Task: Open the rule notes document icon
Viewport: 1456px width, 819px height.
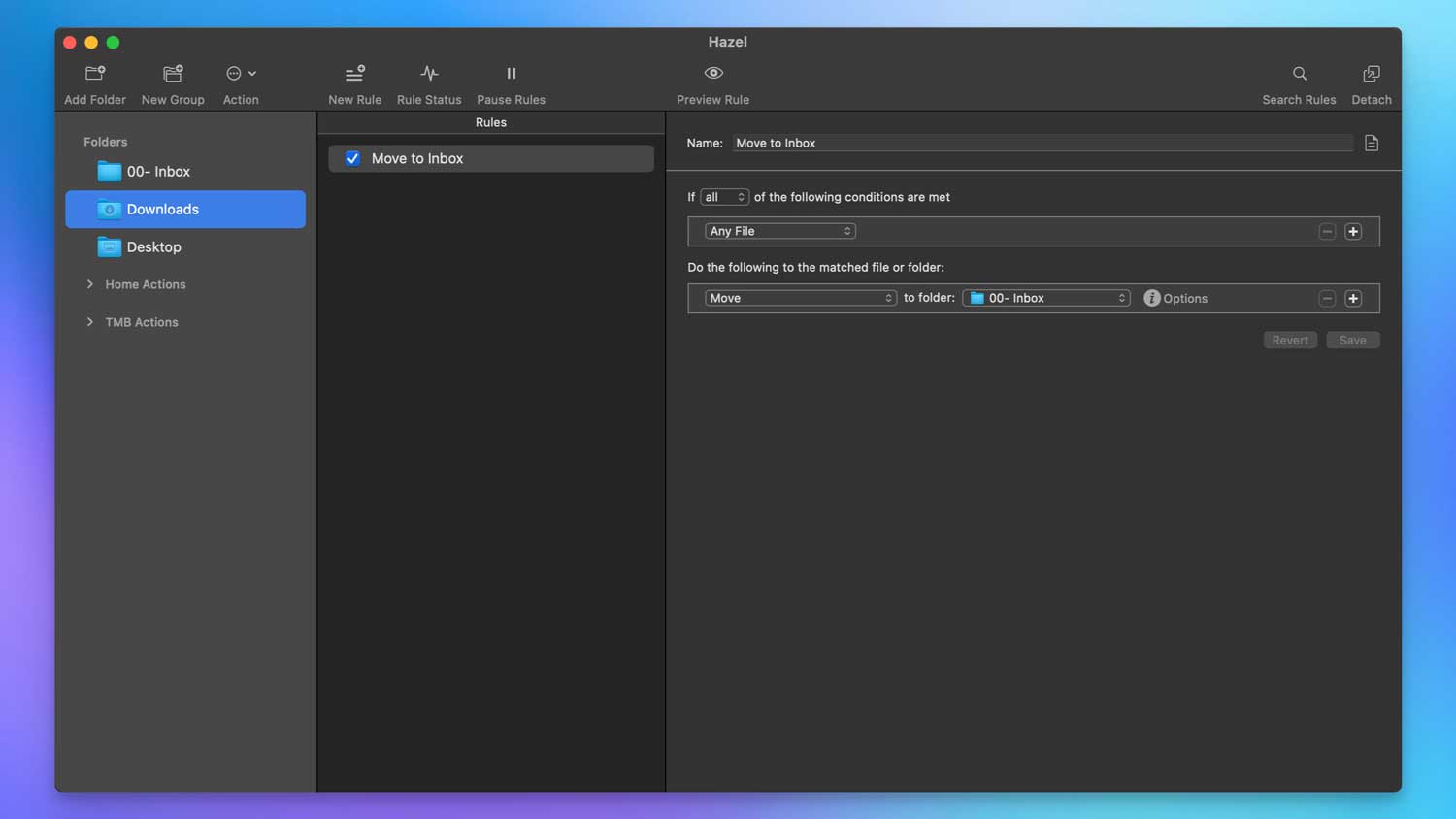Action: [1372, 144]
